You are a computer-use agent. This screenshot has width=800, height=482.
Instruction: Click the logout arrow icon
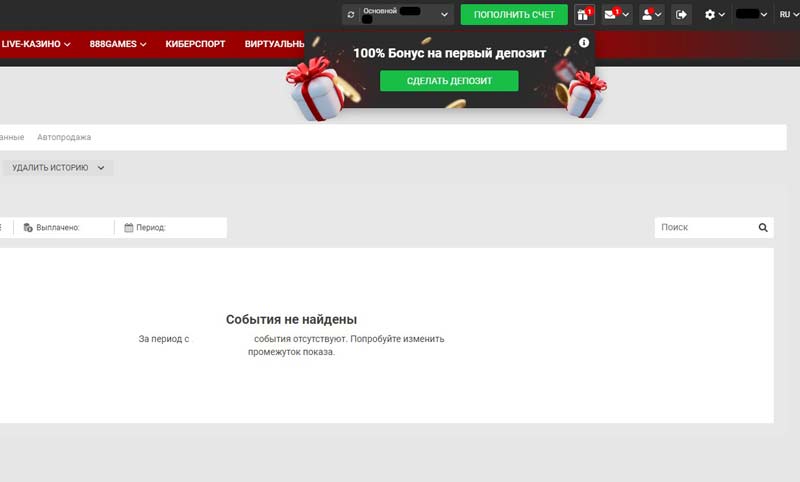[x=682, y=15]
